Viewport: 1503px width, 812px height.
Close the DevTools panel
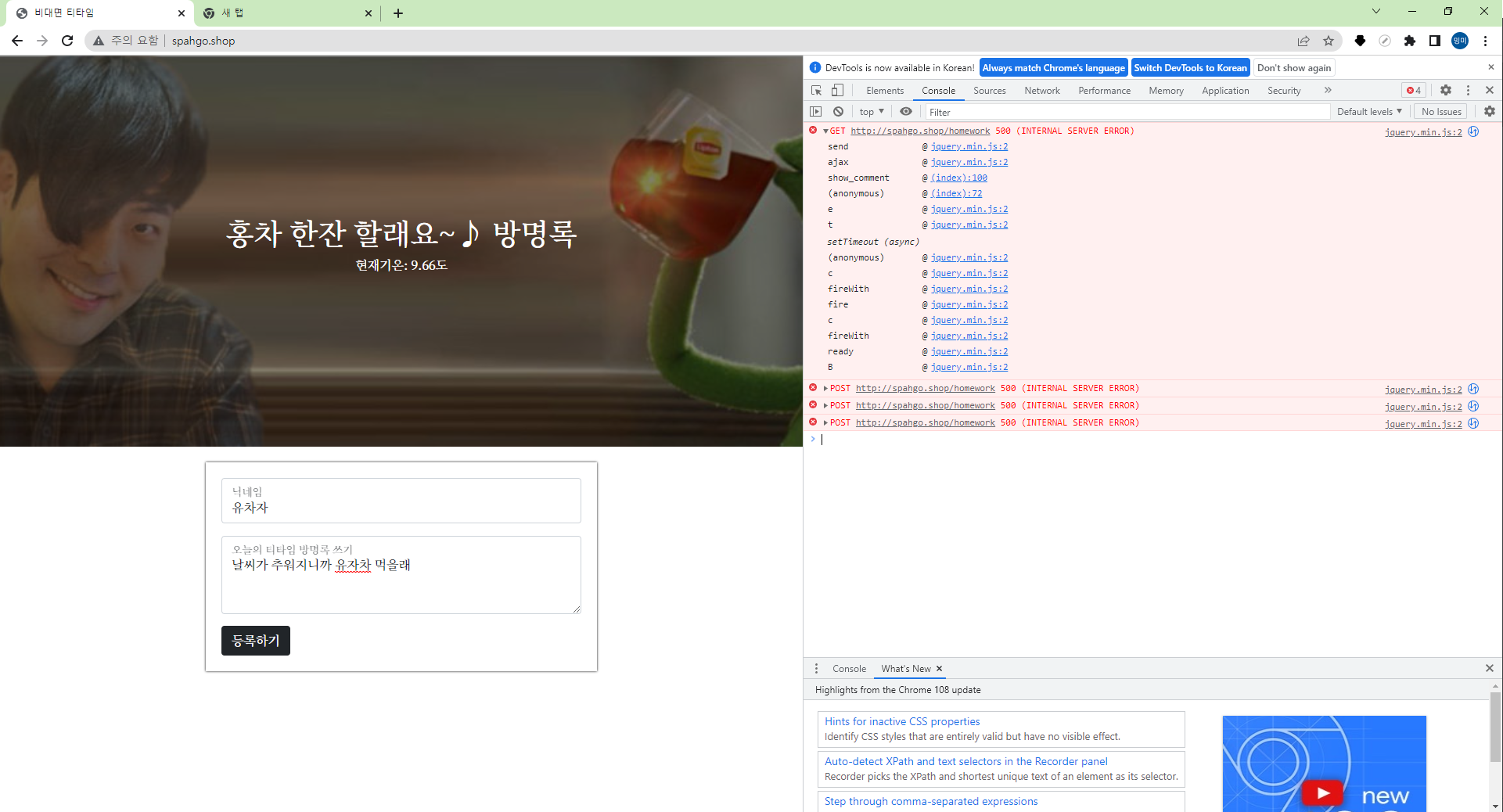coord(1490,91)
